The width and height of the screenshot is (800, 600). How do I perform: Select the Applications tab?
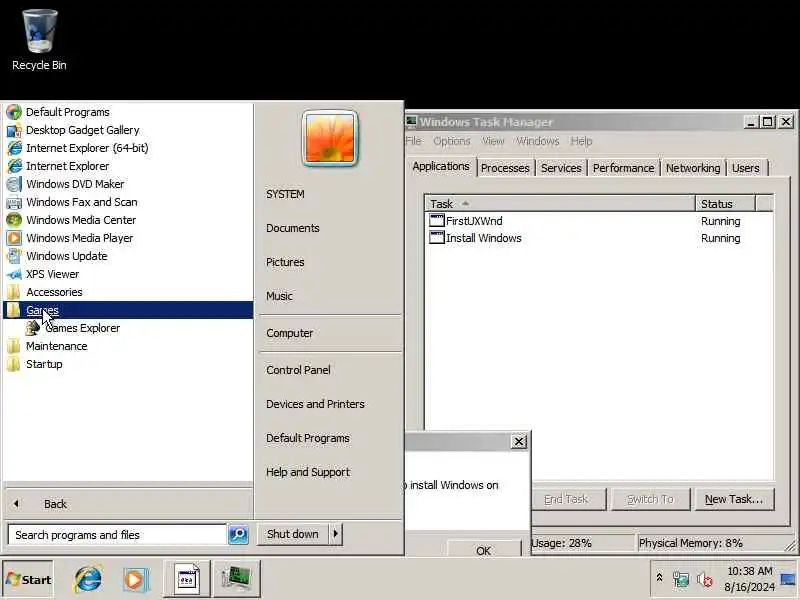(441, 166)
